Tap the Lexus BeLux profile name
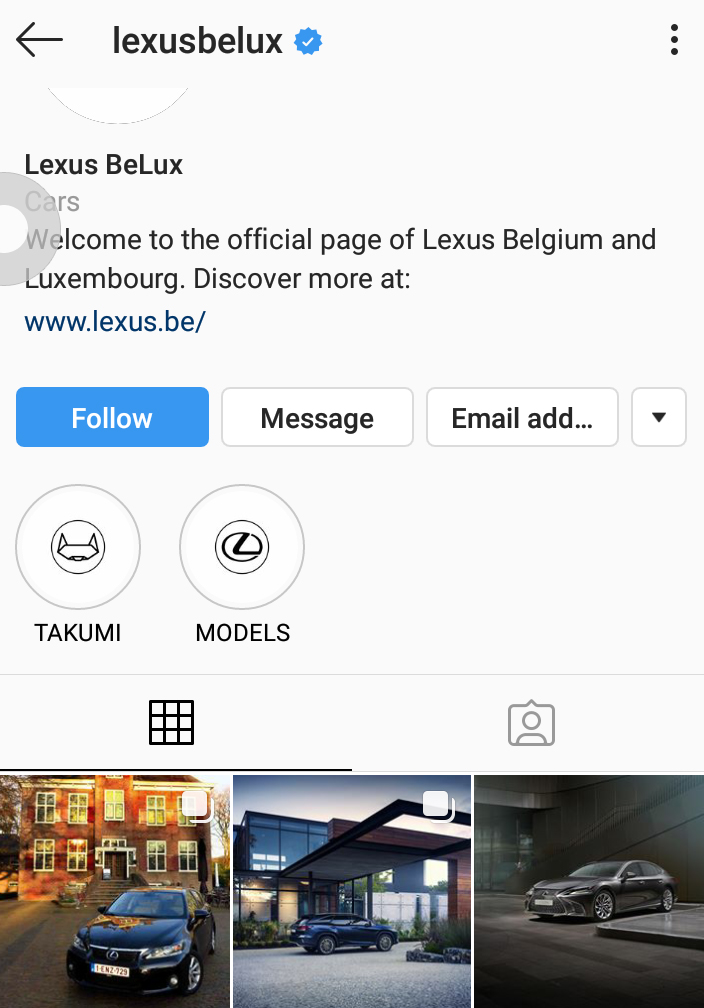Viewport: 704px width, 1008px height. click(x=104, y=165)
